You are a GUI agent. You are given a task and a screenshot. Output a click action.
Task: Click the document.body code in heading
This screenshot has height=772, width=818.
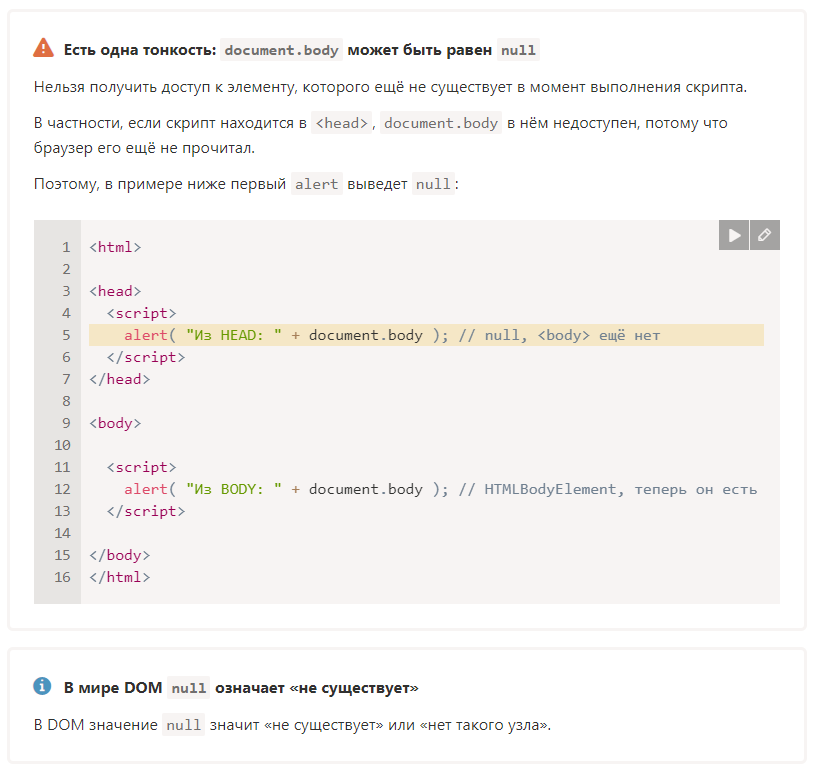pyautogui.click(x=281, y=50)
